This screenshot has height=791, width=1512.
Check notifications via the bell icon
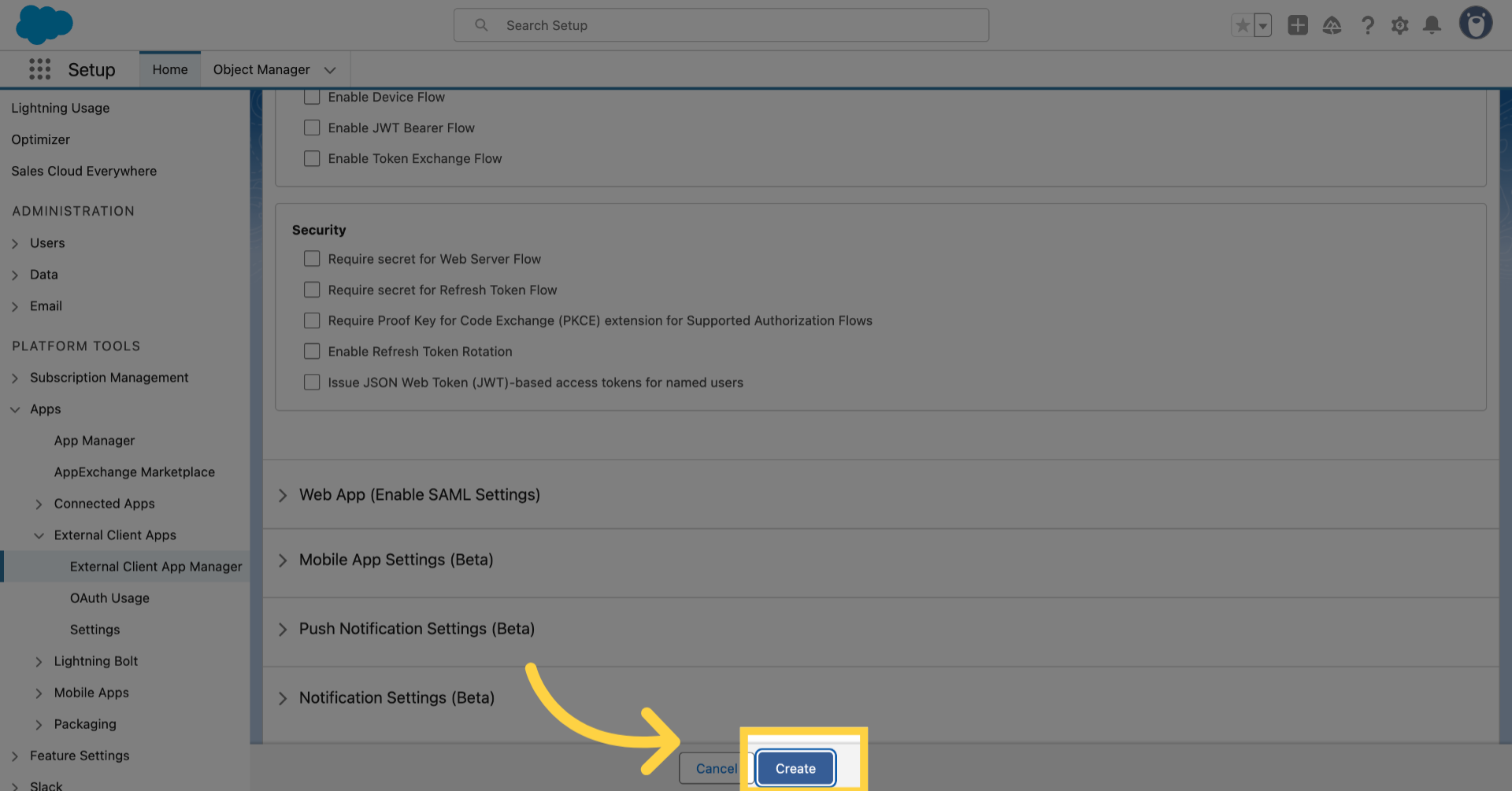pos(1432,24)
